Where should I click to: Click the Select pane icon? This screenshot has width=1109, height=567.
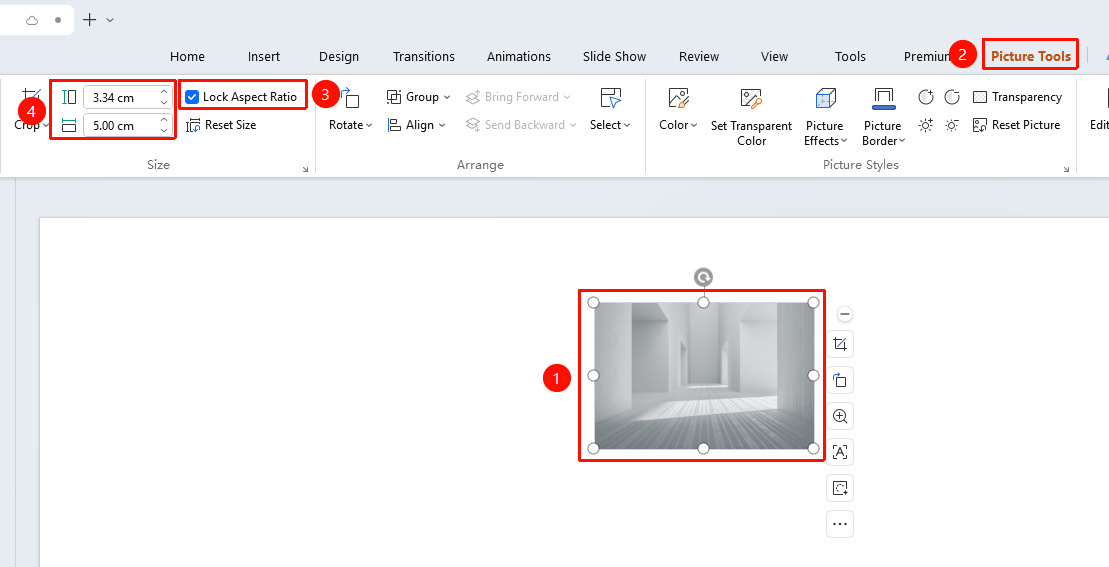coord(610,98)
